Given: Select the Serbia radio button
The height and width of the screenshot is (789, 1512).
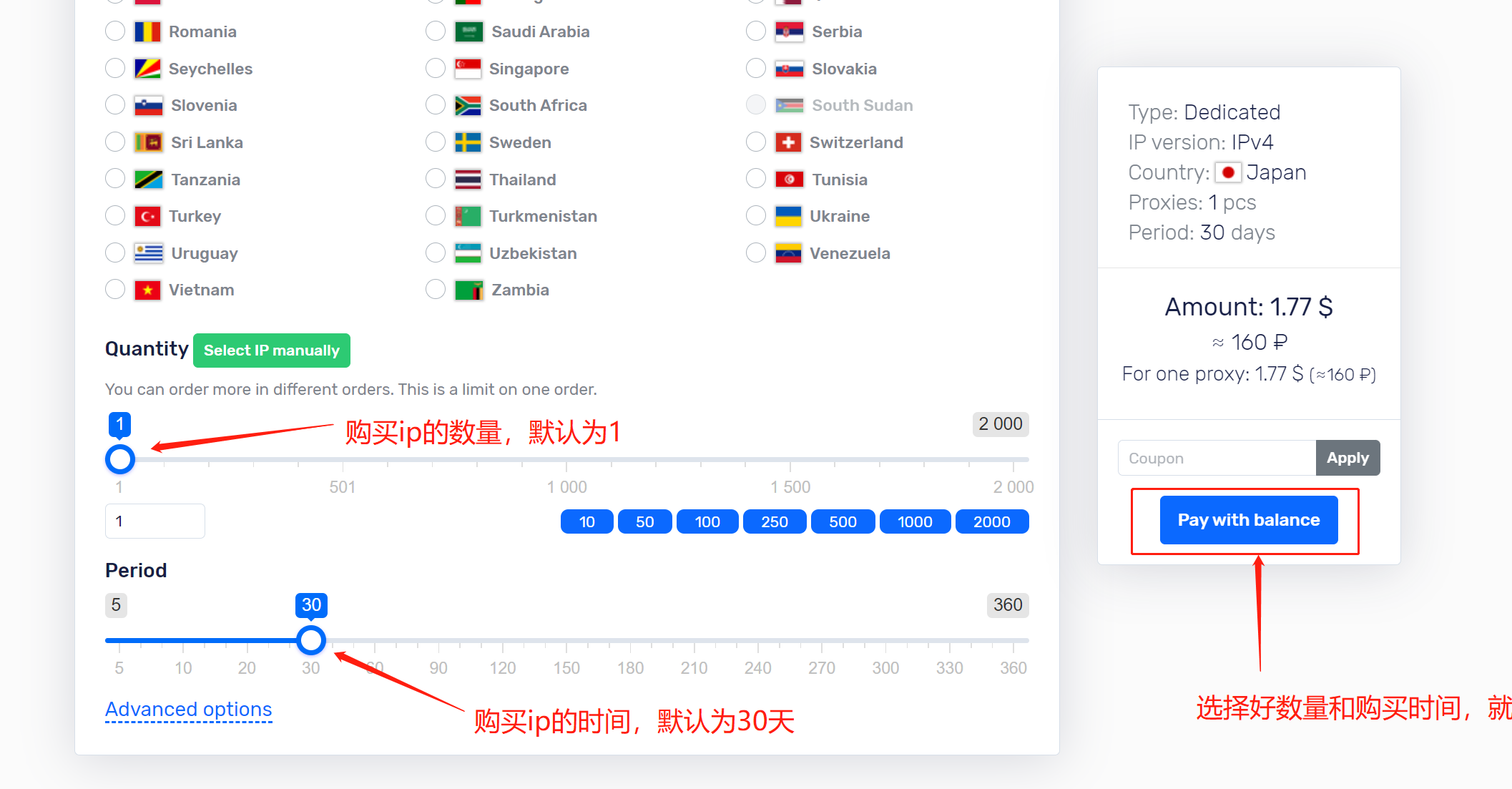Looking at the screenshot, I should point(756,31).
